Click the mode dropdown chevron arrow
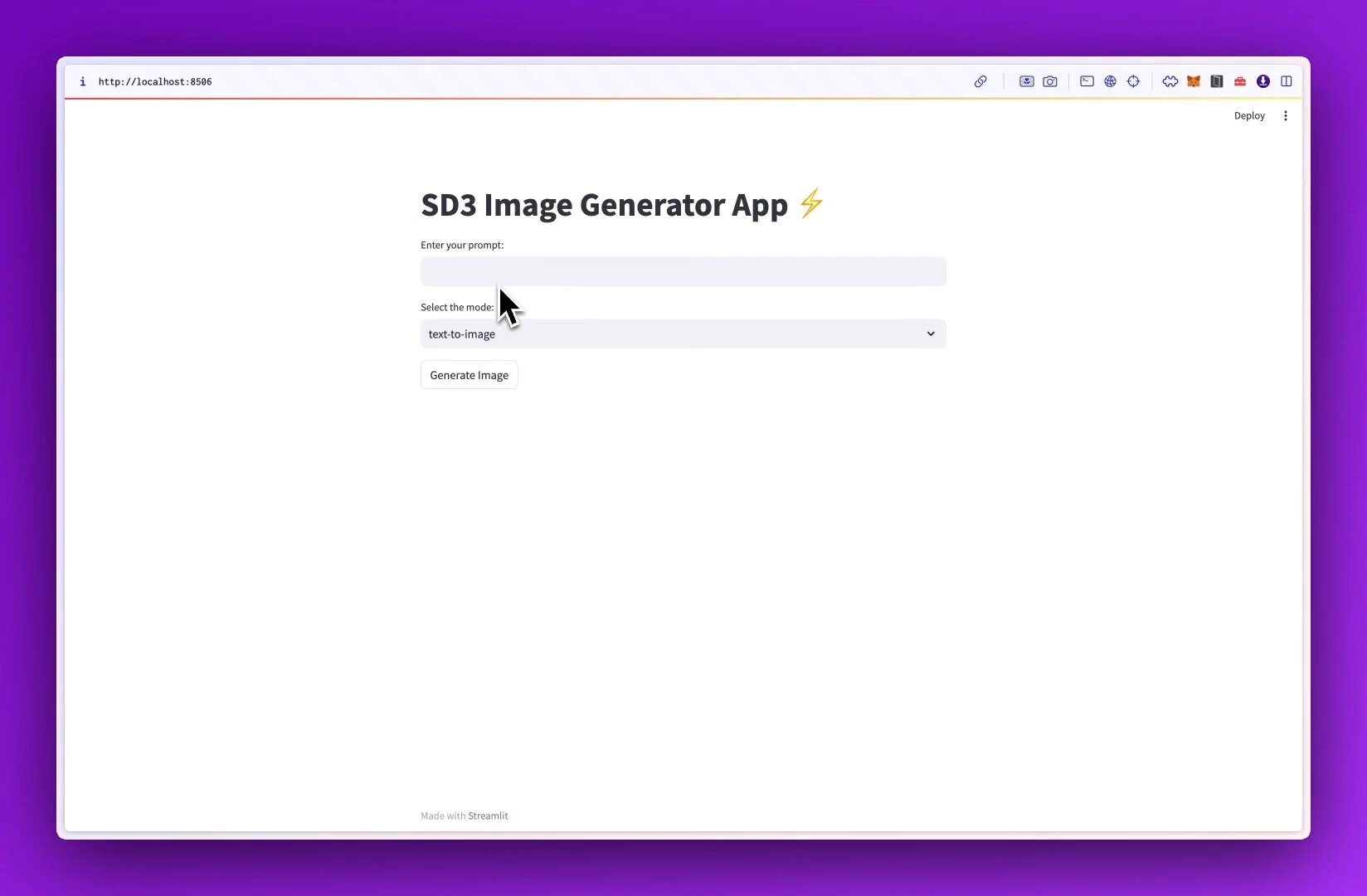Viewport: 1367px width, 896px height. [931, 334]
